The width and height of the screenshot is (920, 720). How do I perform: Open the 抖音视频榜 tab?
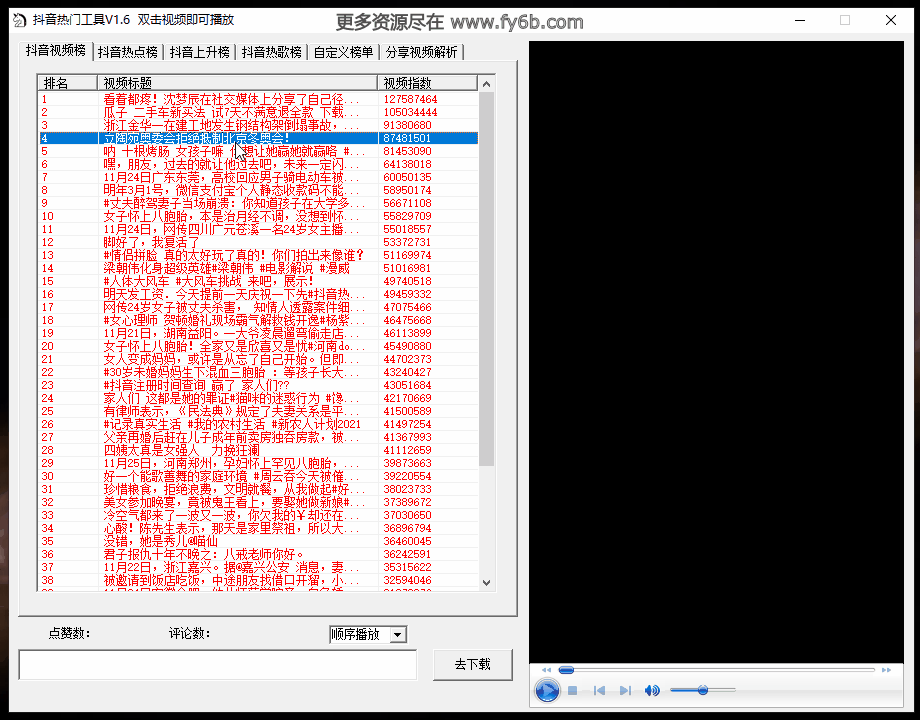(x=56, y=50)
